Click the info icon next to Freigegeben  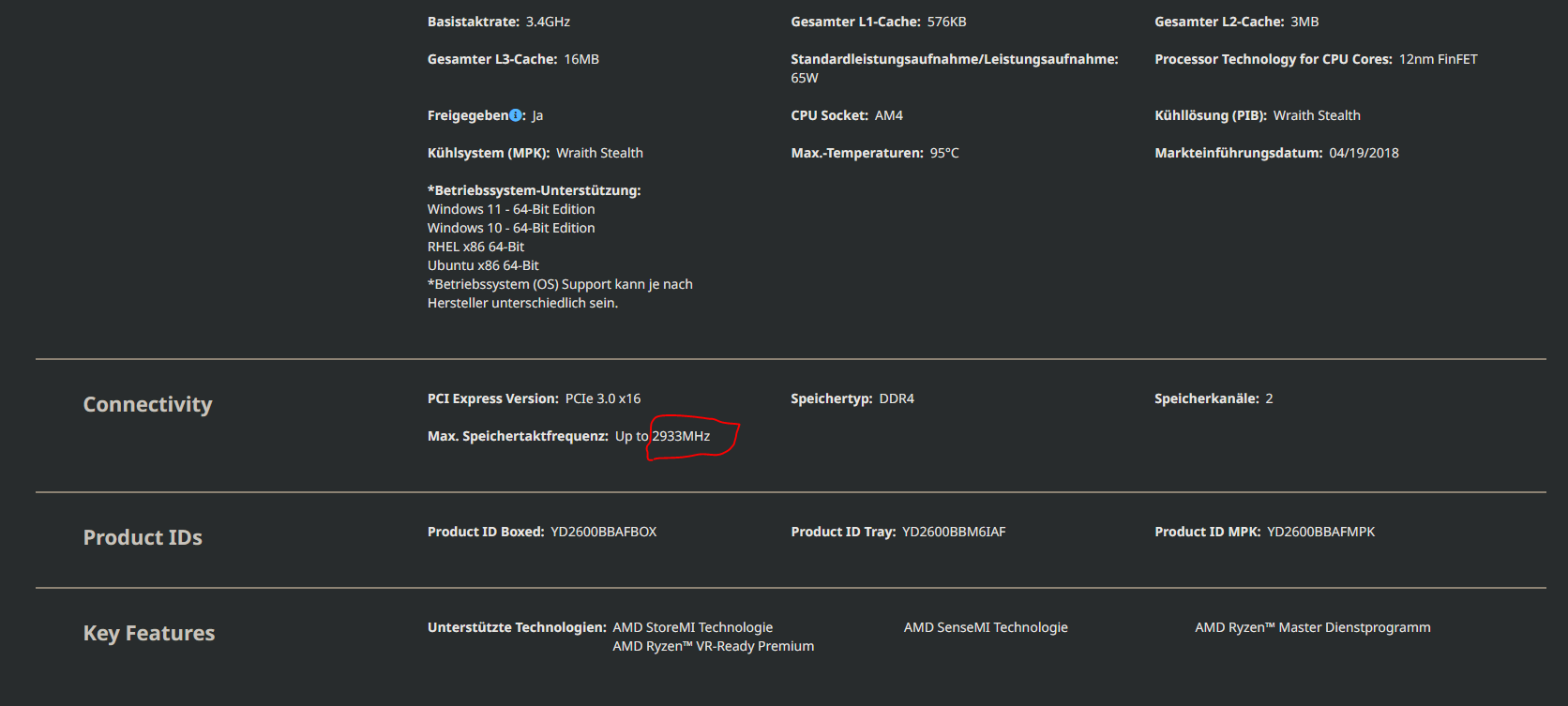click(516, 115)
